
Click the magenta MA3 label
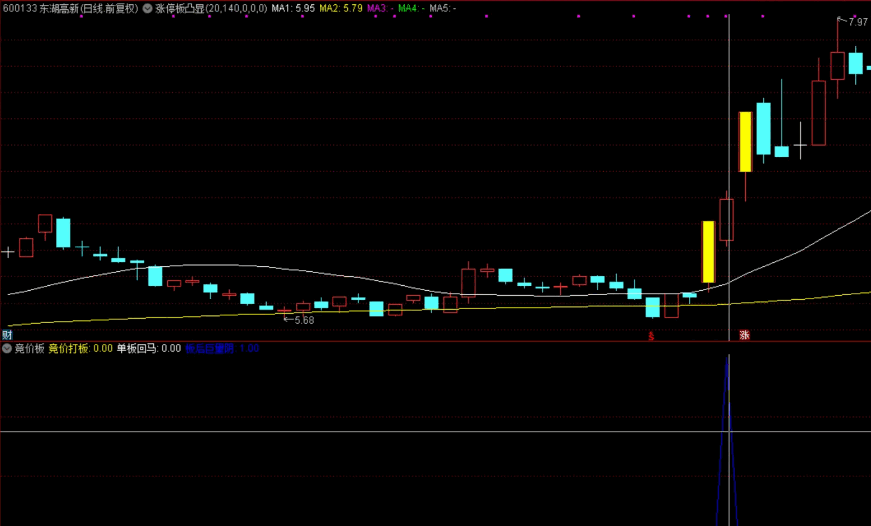381,8
